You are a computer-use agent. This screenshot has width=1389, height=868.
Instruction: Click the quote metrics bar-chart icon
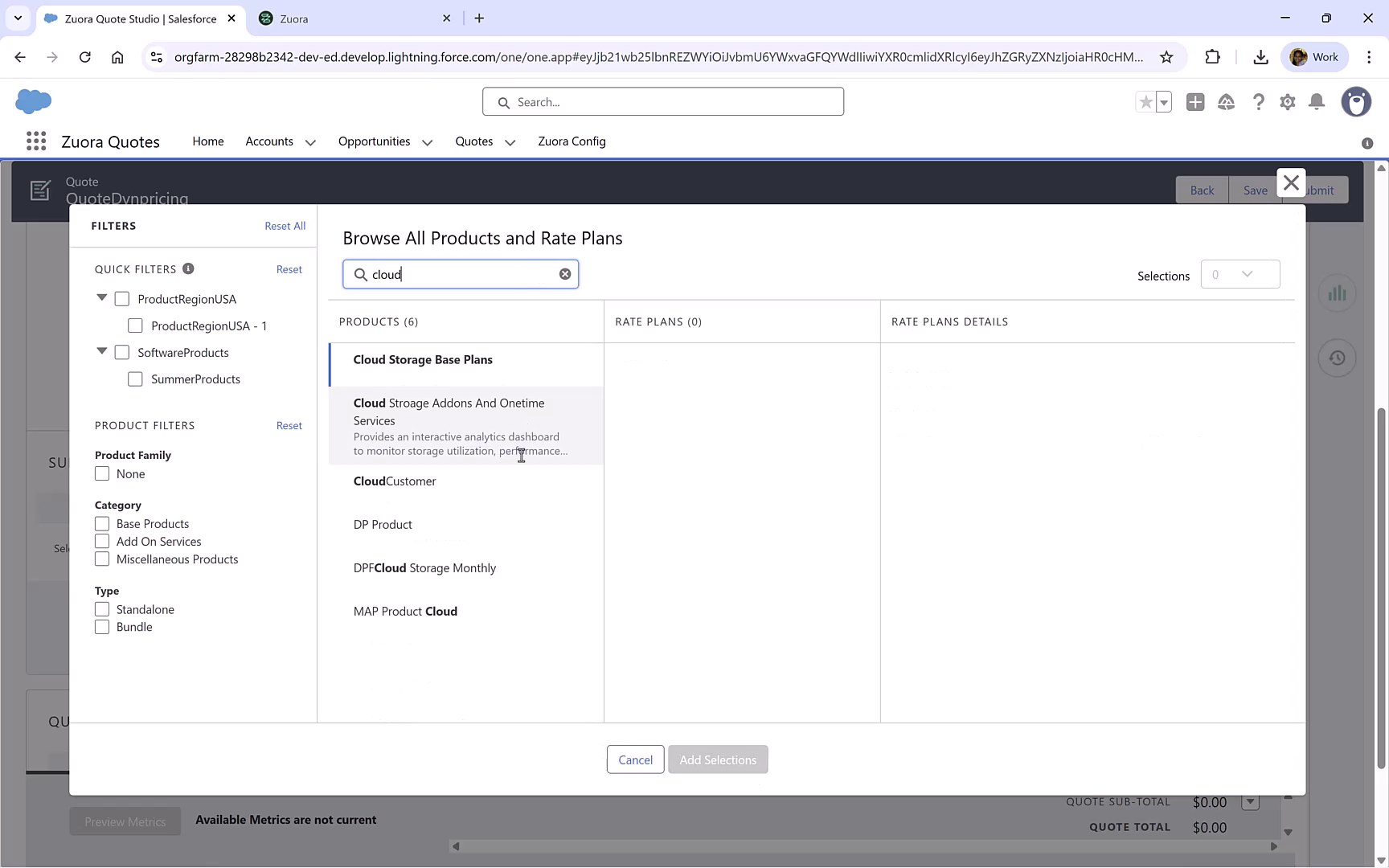pos(1337,293)
